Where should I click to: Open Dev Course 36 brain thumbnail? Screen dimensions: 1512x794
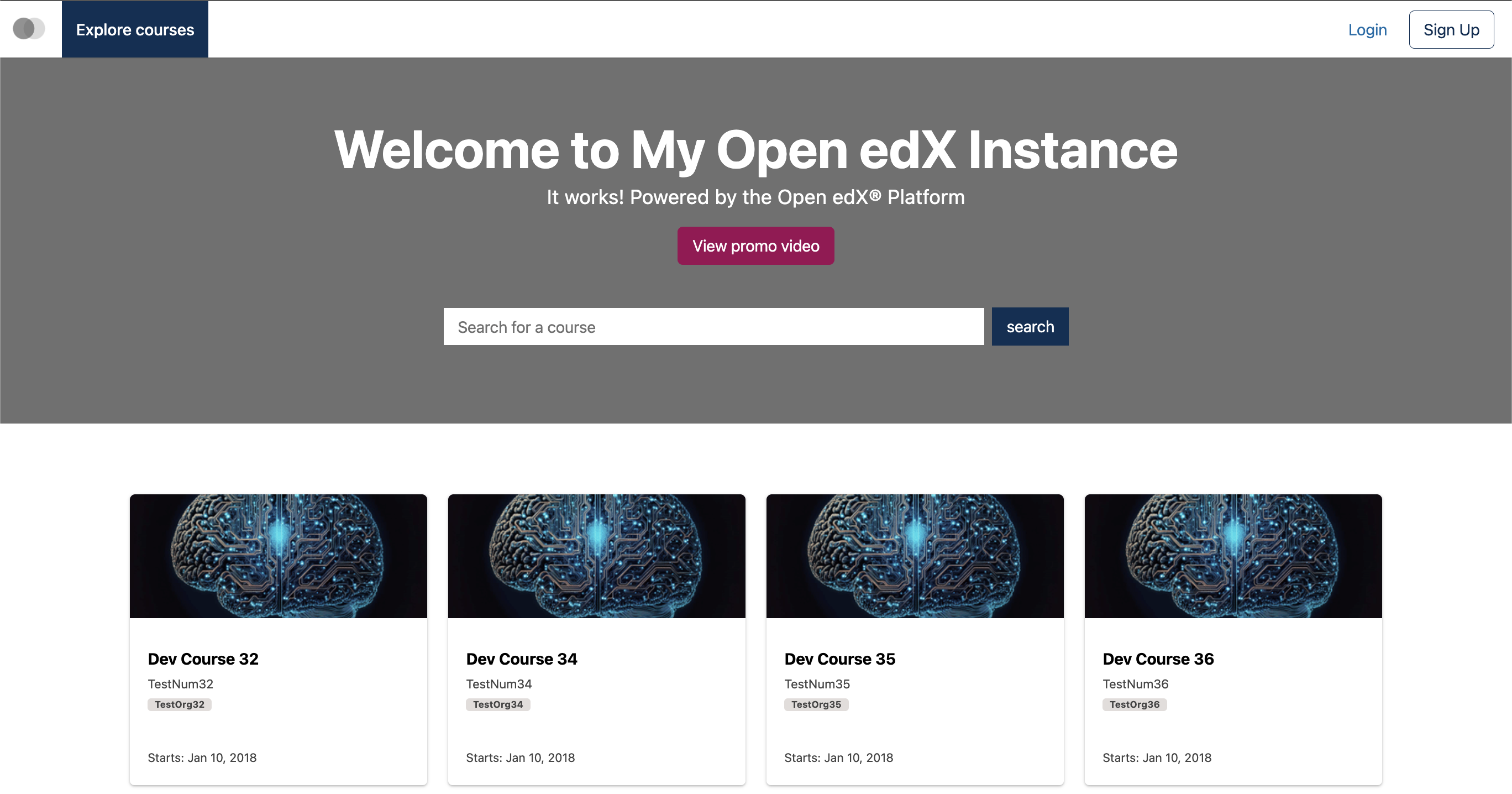click(x=1232, y=556)
